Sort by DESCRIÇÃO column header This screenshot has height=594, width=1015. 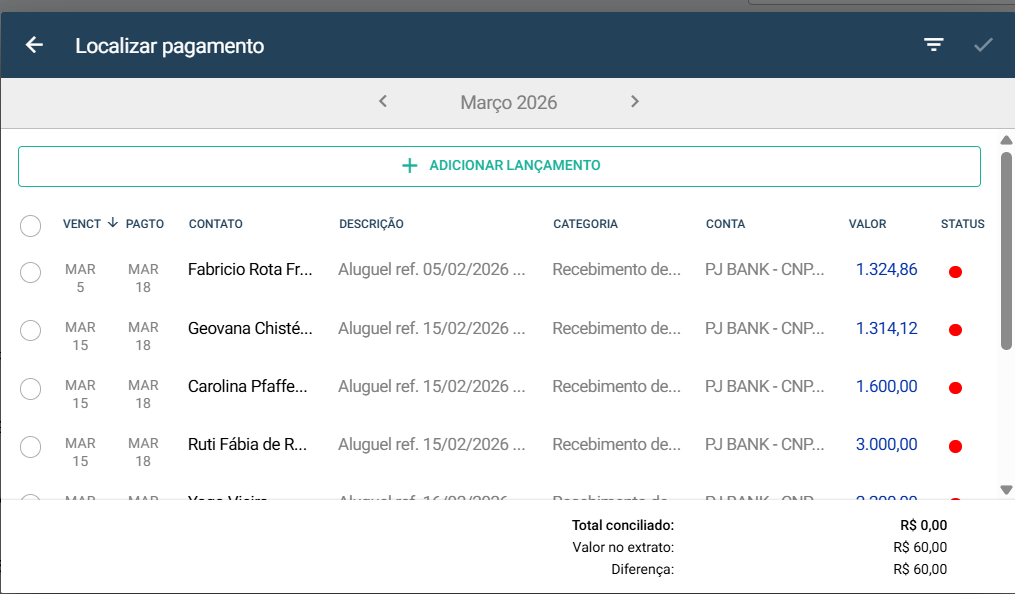point(371,224)
